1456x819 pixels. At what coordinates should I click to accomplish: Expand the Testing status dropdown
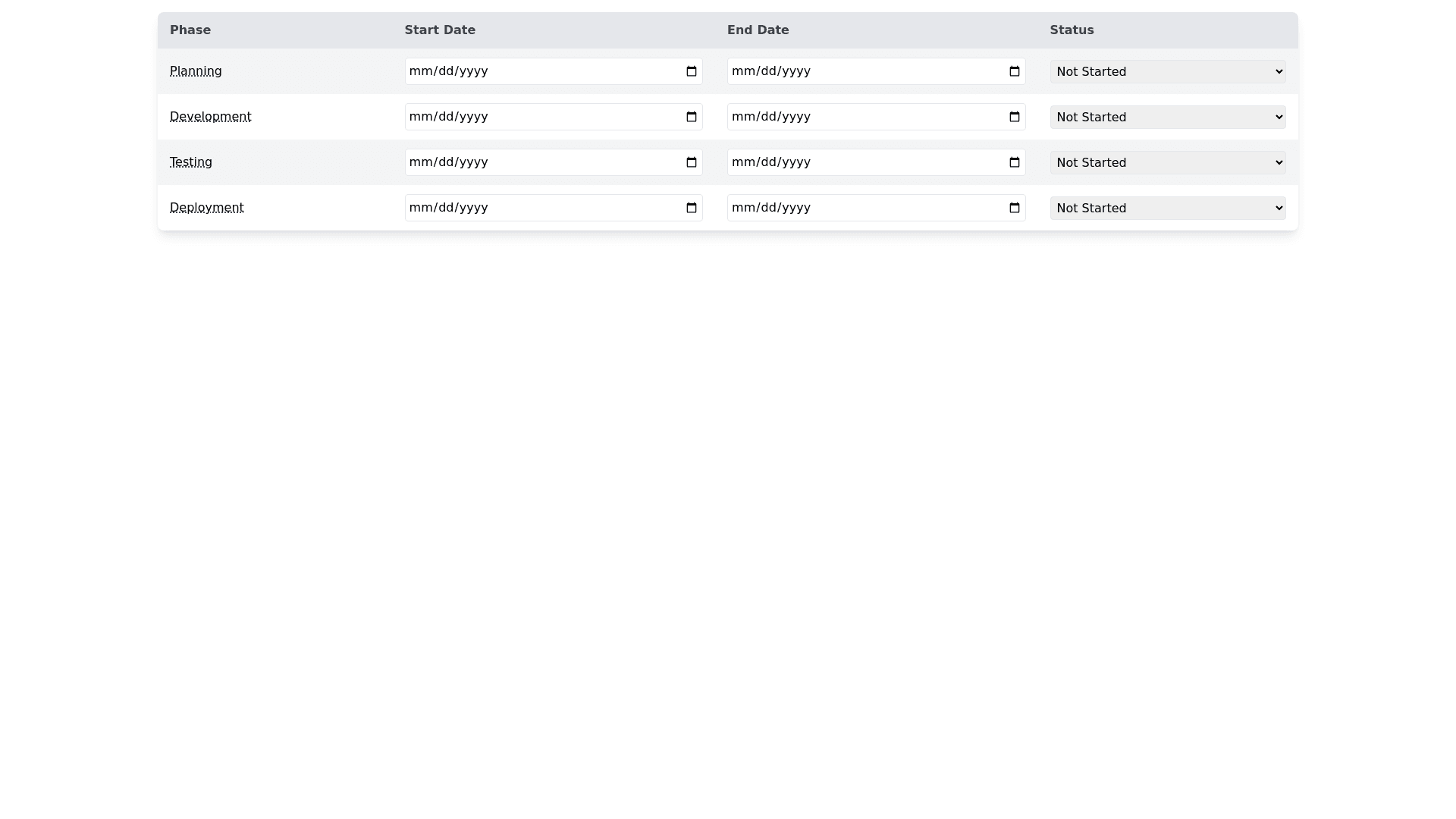coord(1167,162)
